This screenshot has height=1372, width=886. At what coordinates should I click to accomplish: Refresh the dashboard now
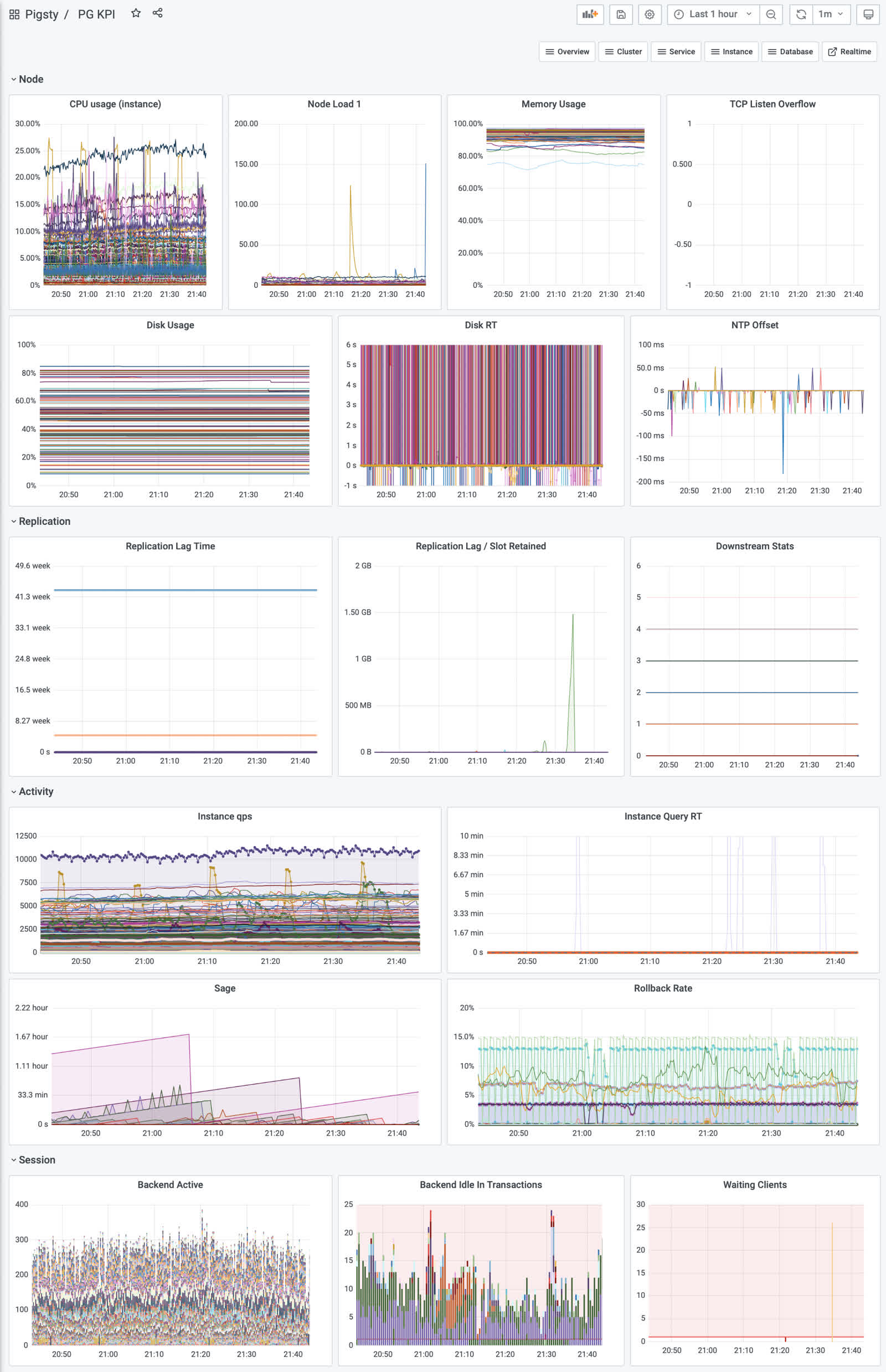click(x=801, y=14)
